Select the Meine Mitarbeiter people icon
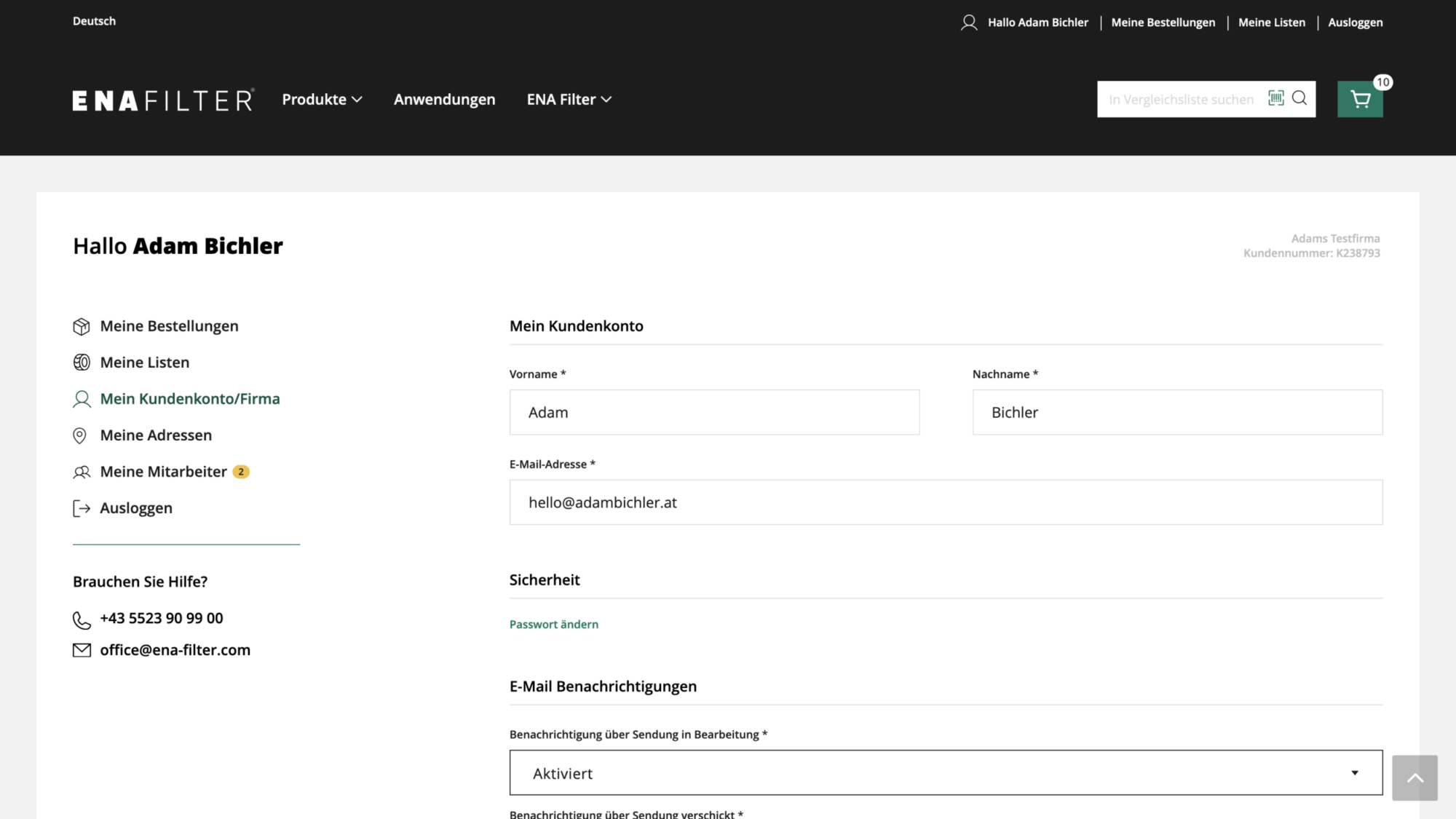This screenshot has width=1456, height=819. pyautogui.click(x=82, y=472)
